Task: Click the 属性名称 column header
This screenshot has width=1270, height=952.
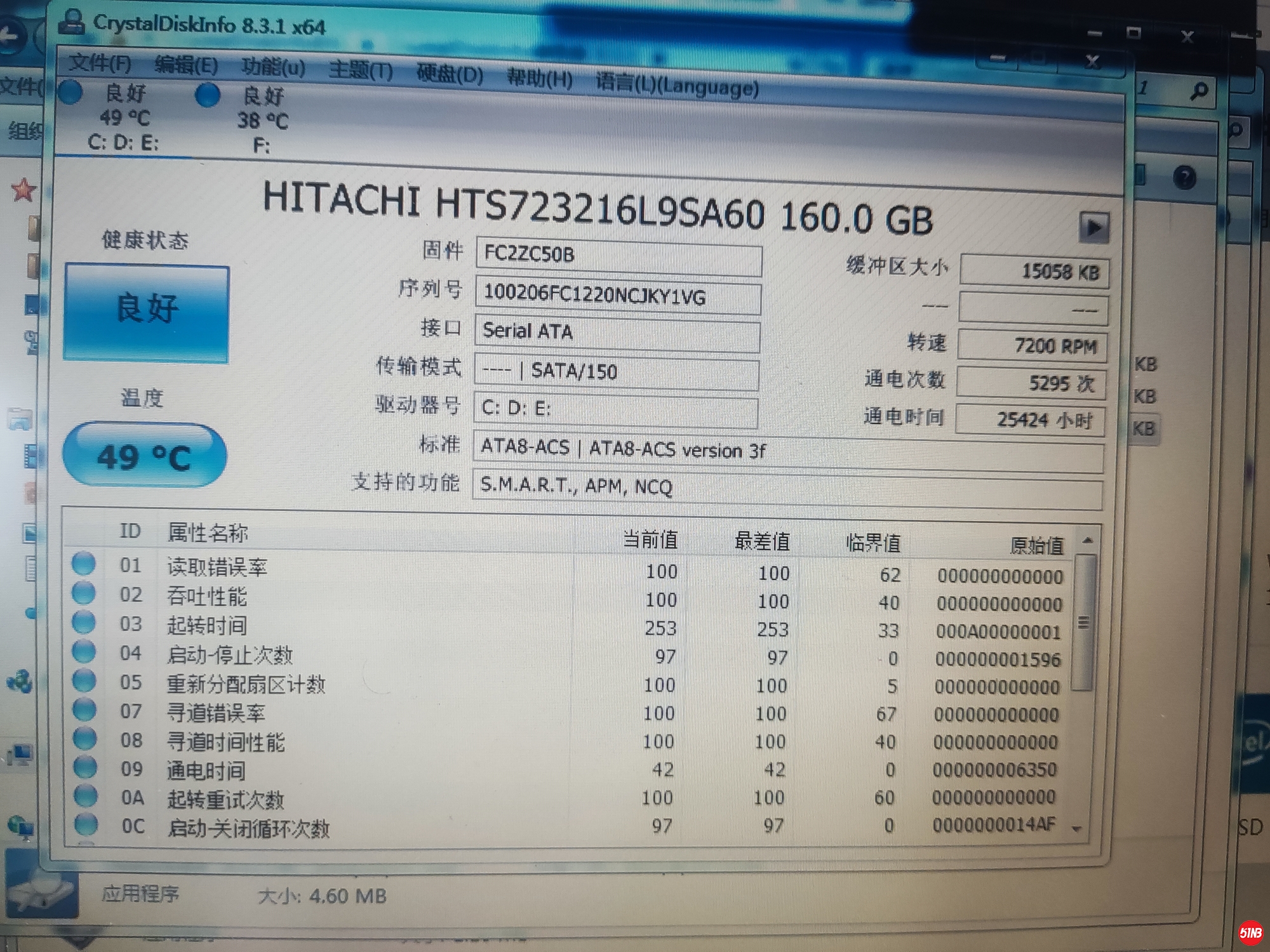Action: click(x=208, y=532)
